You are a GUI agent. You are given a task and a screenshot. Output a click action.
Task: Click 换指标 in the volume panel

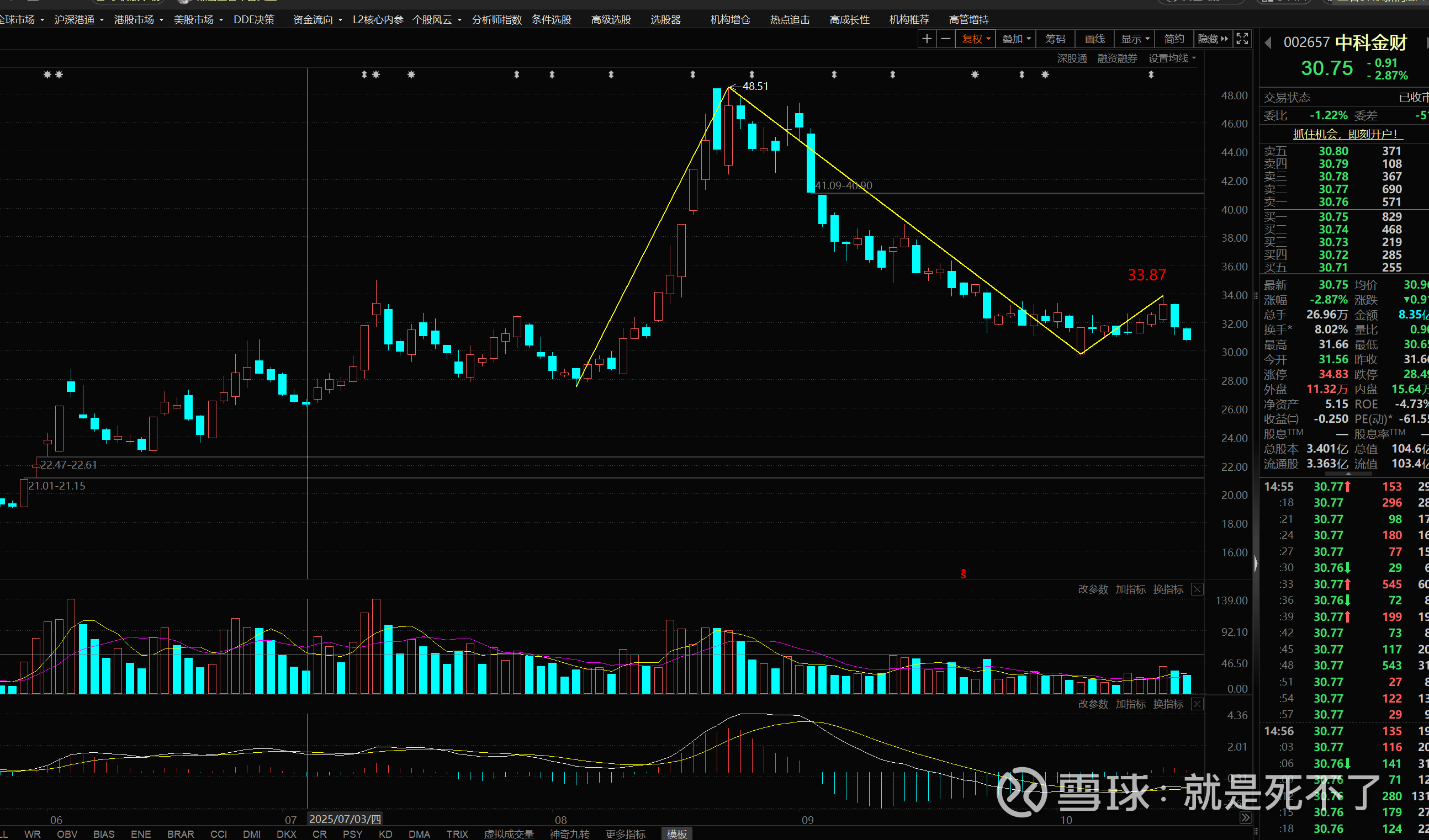click(x=1168, y=589)
